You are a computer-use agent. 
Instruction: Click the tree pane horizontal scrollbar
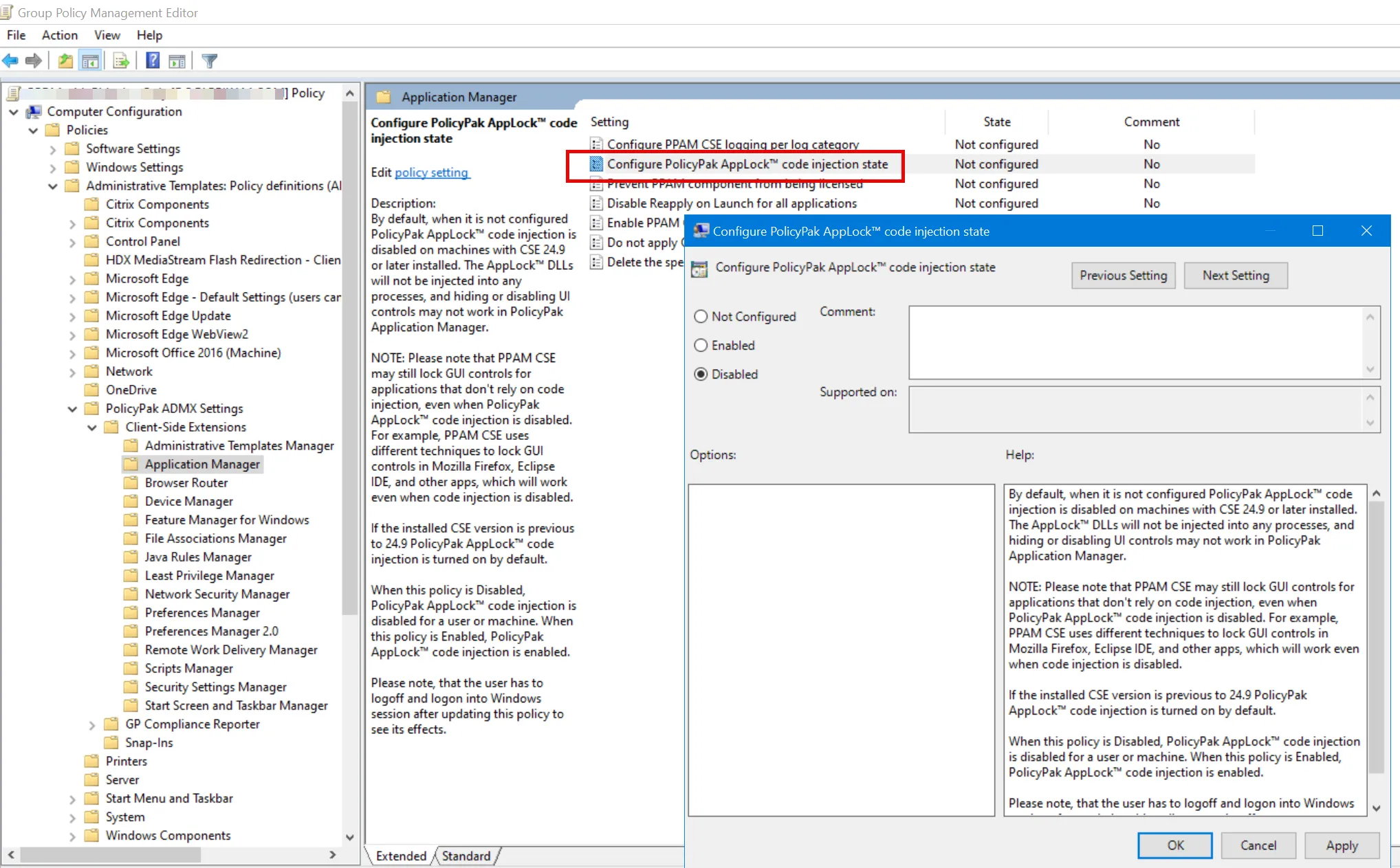tap(110, 855)
